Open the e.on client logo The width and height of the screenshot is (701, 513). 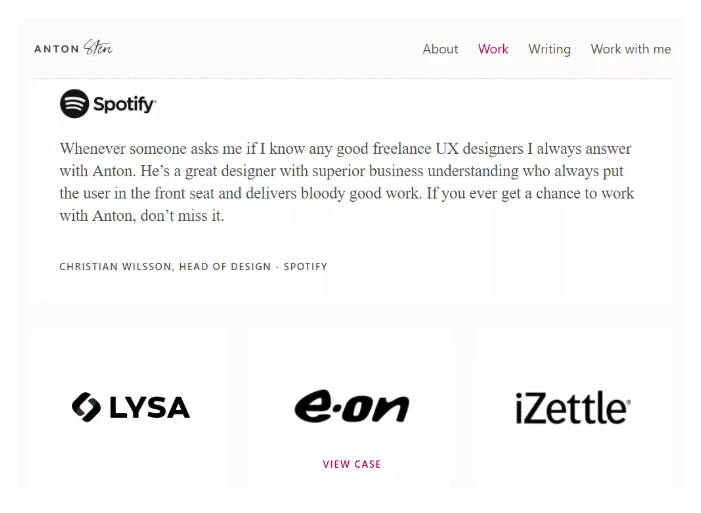coord(351,406)
